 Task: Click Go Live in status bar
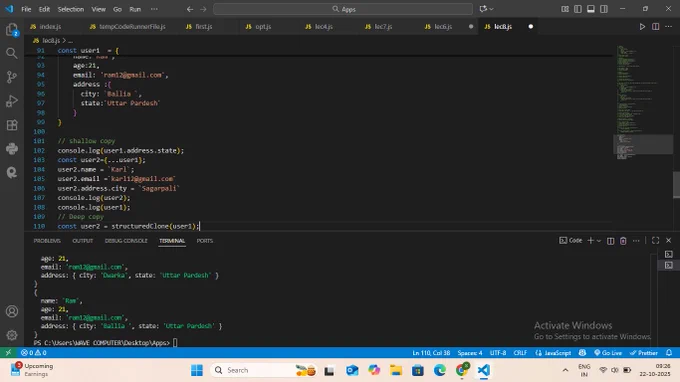(x=608, y=353)
